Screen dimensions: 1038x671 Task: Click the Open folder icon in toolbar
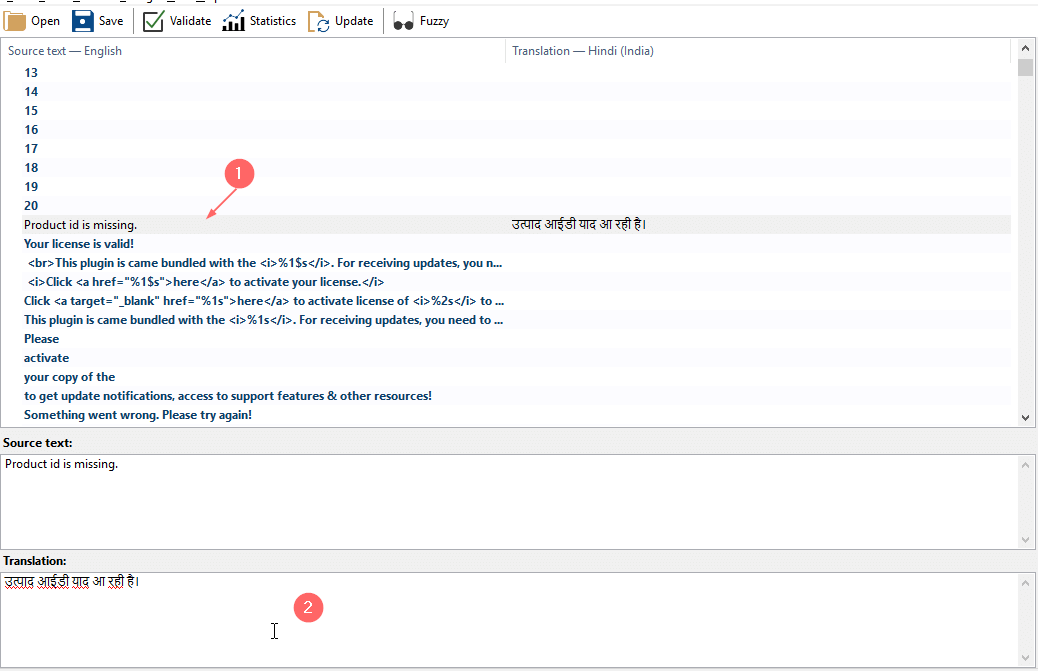pyautogui.click(x=16, y=21)
